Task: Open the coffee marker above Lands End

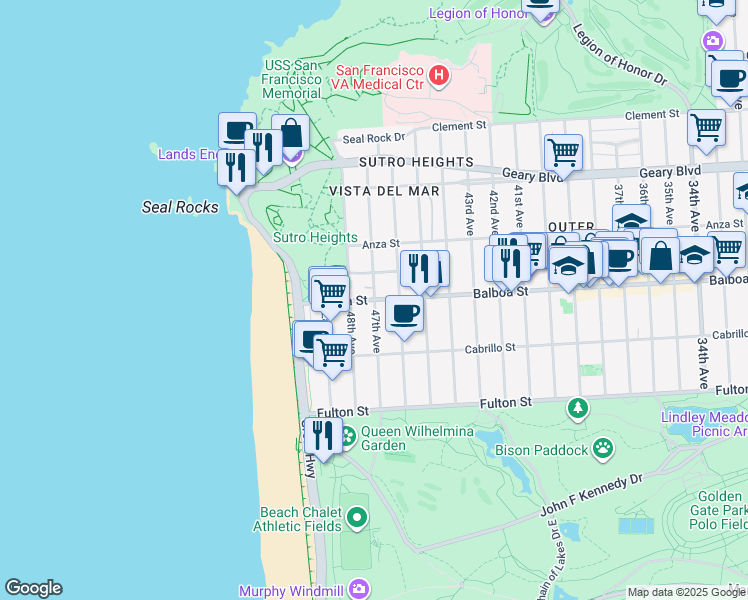Action: click(x=237, y=131)
